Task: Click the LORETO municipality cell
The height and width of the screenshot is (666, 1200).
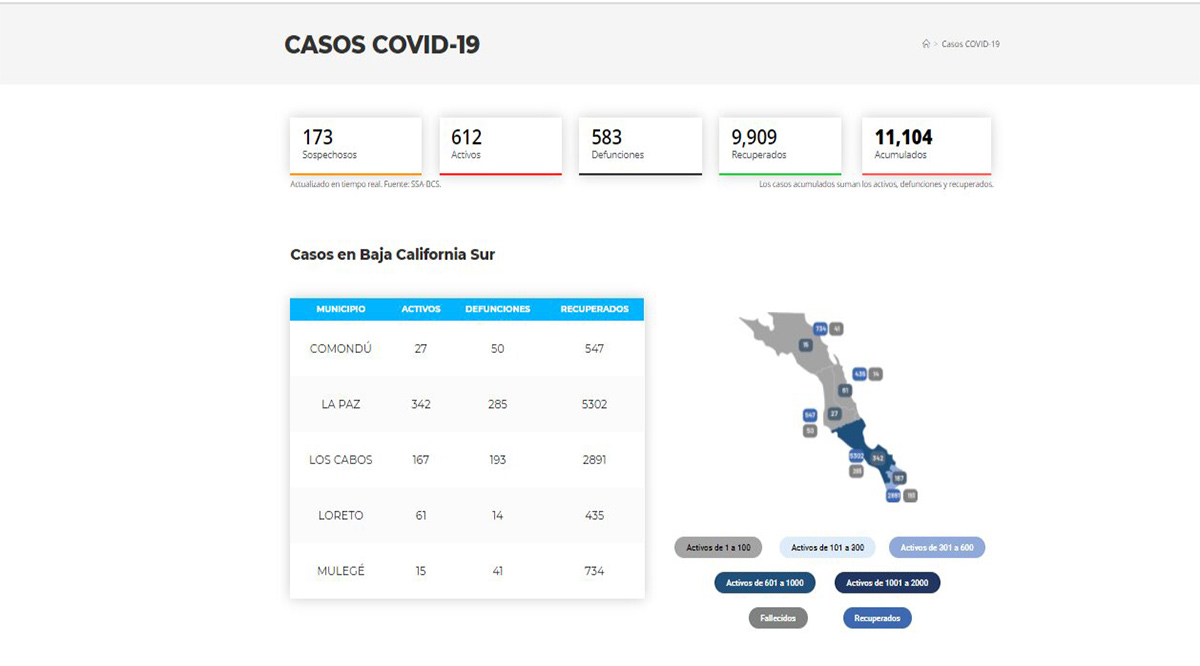Action: click(x=341, y=515)
